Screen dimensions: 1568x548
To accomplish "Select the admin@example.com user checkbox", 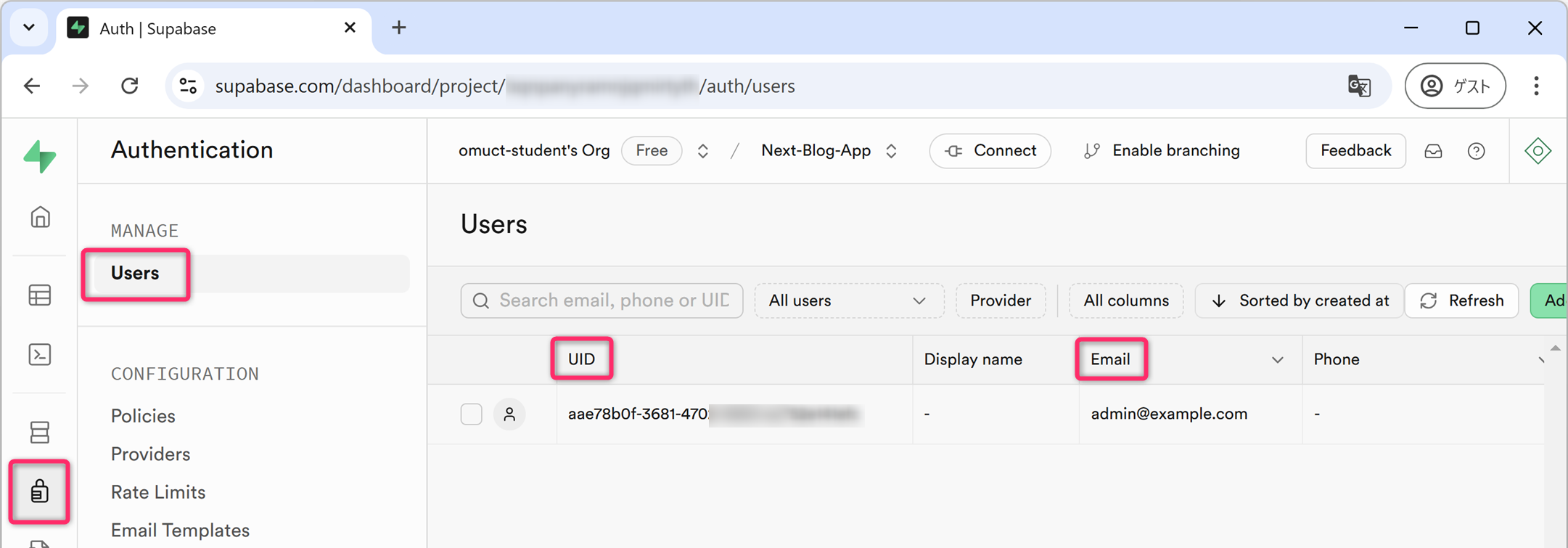I will pos(471,414).
